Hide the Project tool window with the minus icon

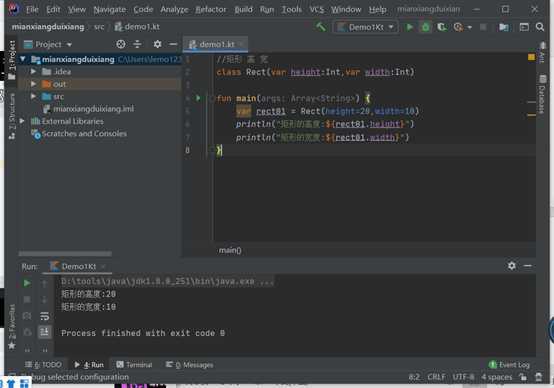(x=173, y=44)
